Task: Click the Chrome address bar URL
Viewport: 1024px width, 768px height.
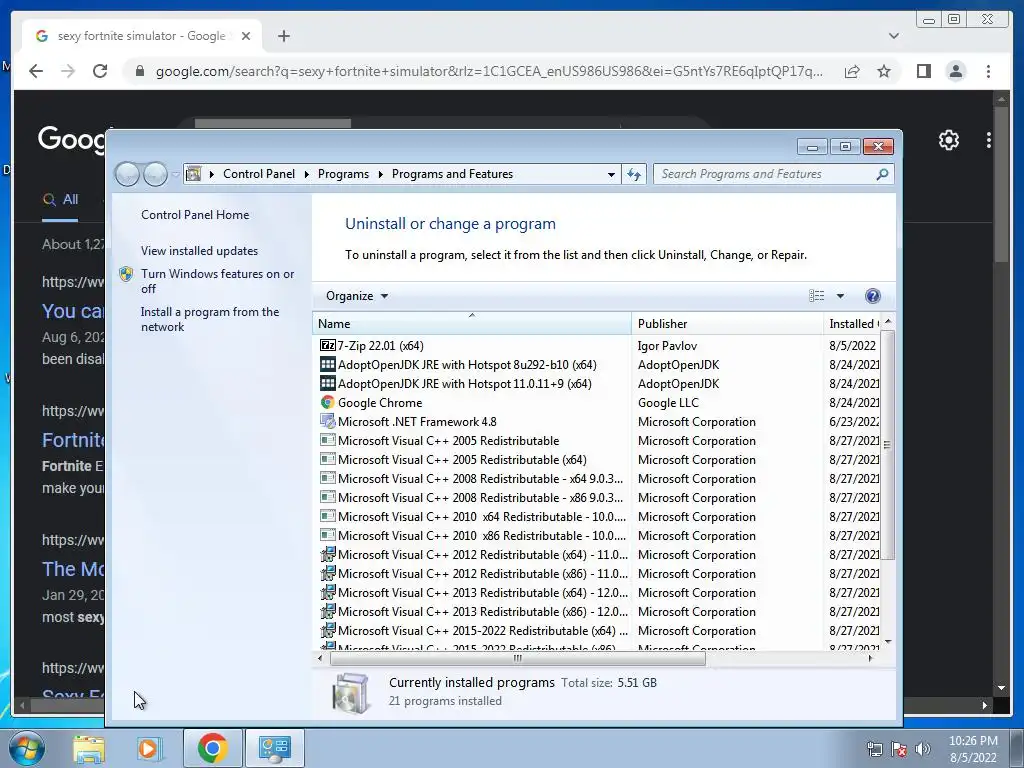Action: [x=488, y=71]
